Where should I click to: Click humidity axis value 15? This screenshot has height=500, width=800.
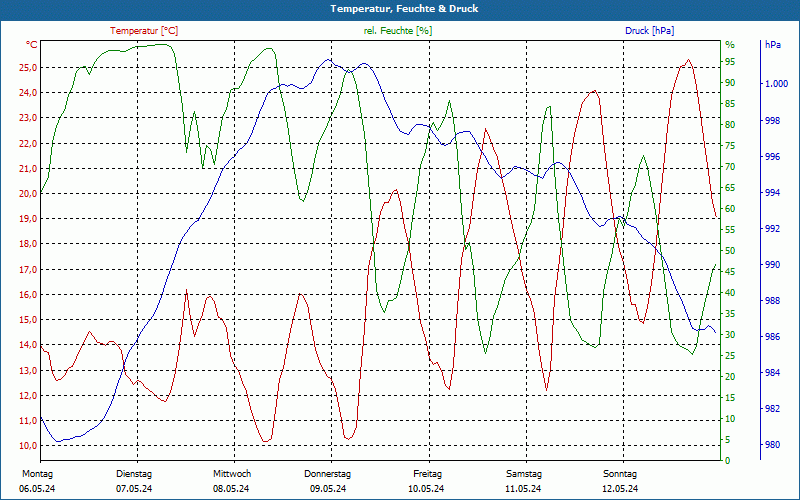pyautogui.click(x=730, y=397)
